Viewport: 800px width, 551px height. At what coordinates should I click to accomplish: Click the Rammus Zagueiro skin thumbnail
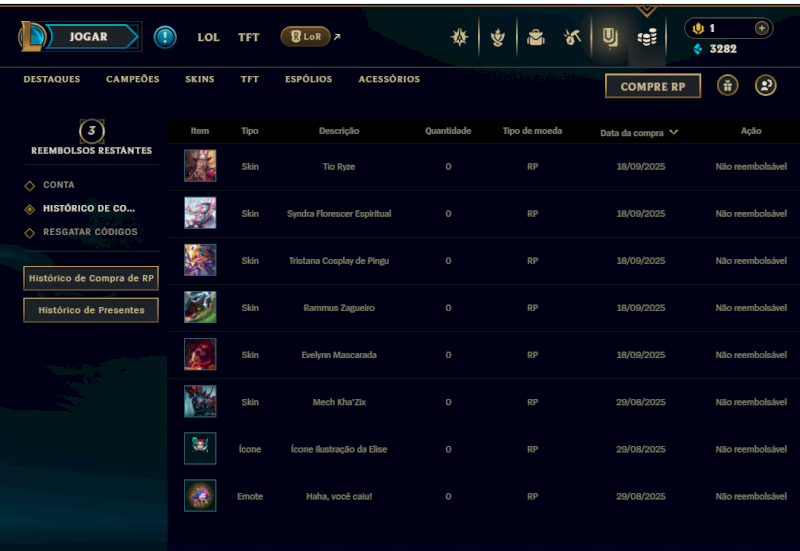(x=200, y=307)
